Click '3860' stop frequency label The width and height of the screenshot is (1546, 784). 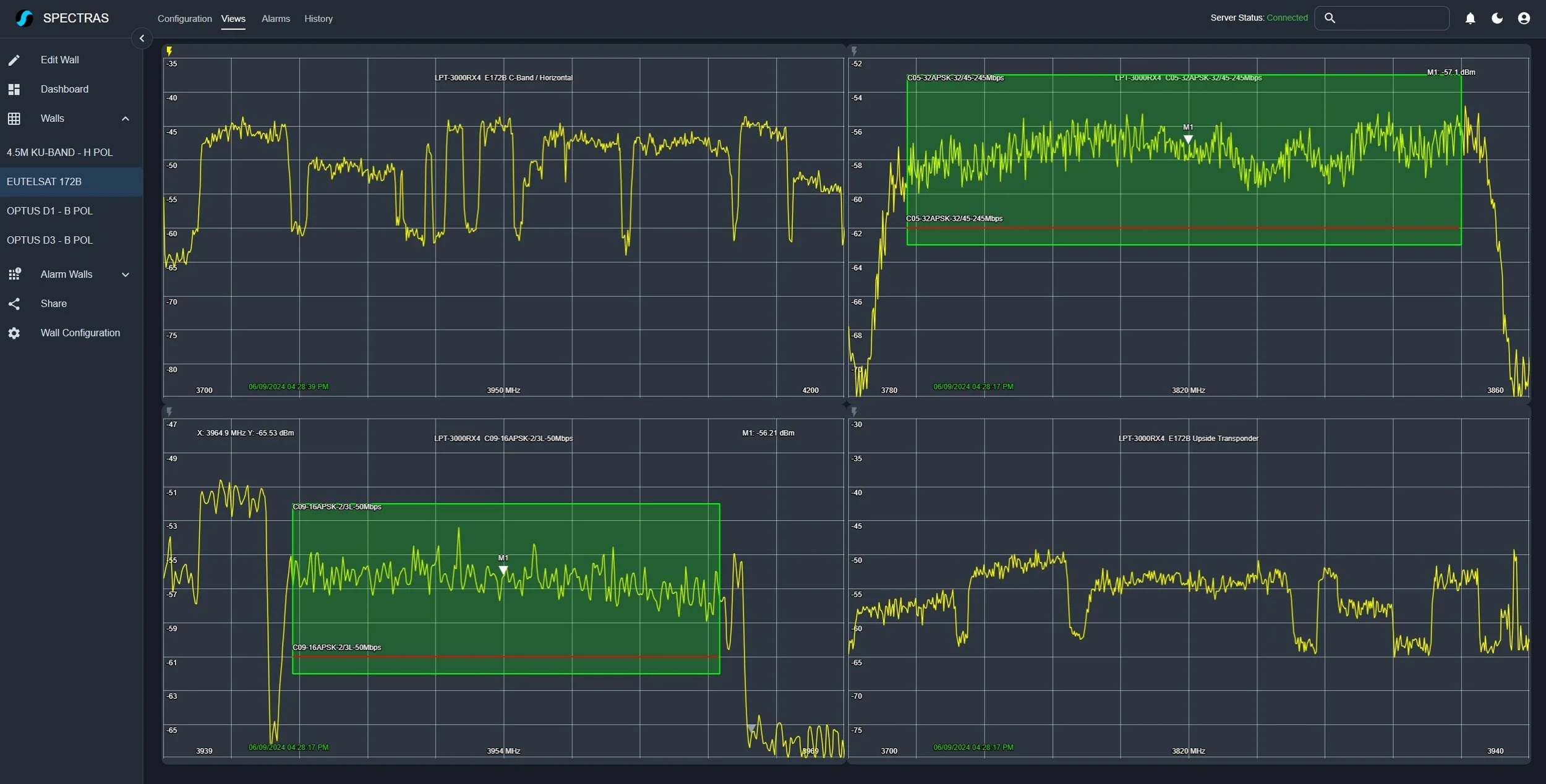1495,391
